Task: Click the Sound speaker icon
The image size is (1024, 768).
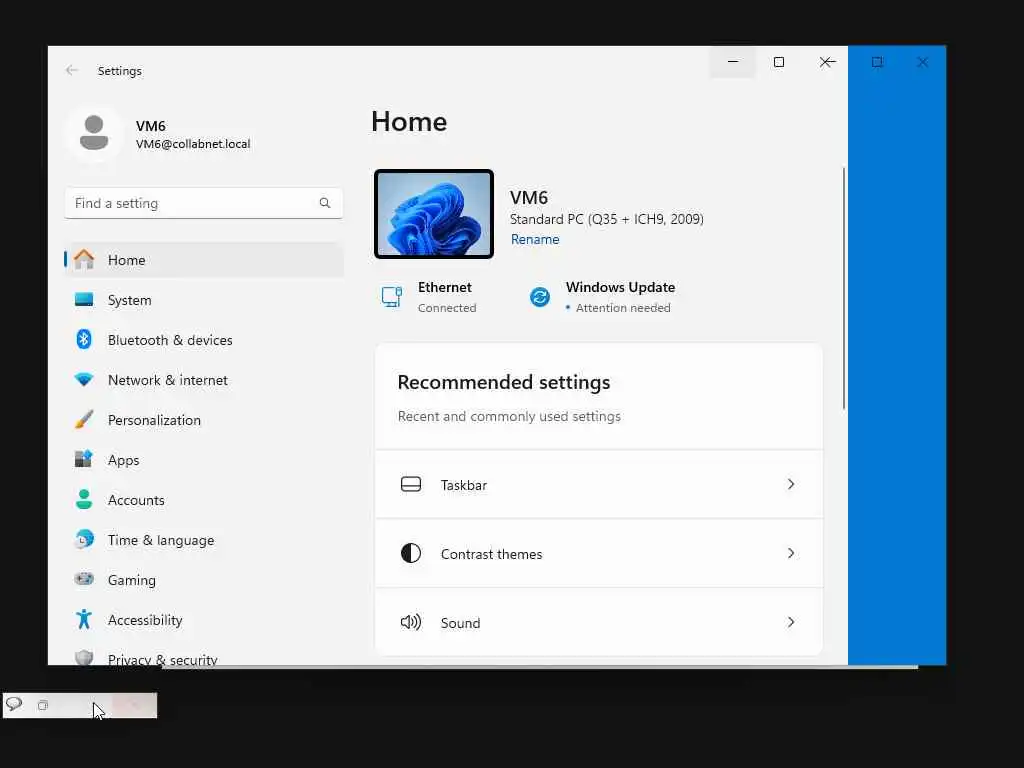Action: click(x=411, y=622)
